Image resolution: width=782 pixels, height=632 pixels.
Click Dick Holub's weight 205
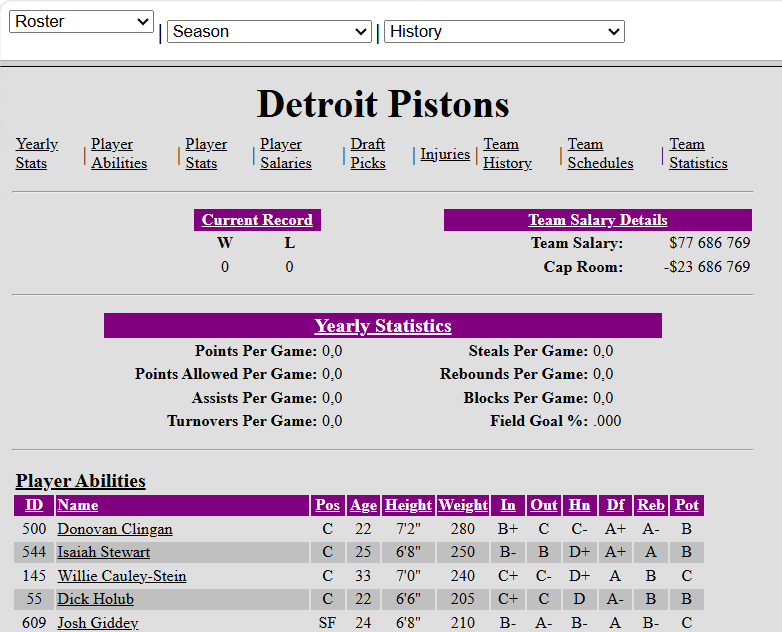tap(463, 599)
